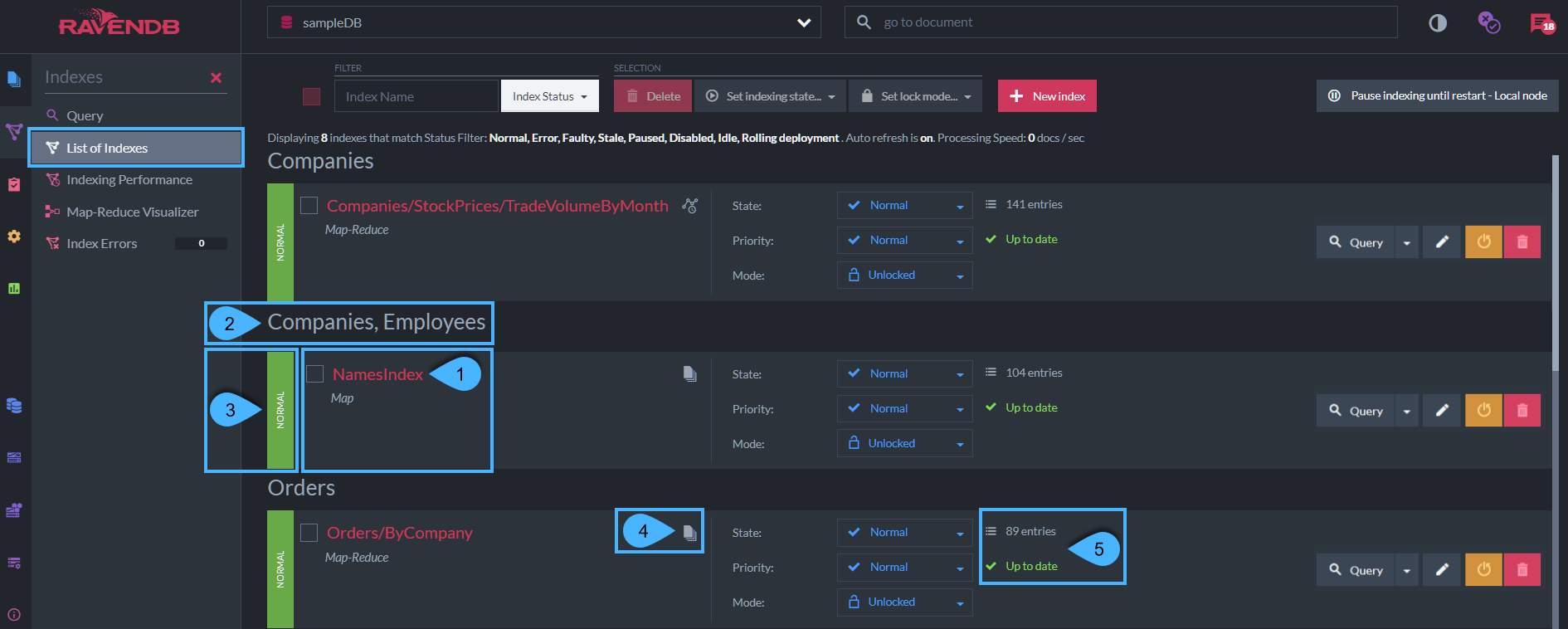Click the documents icon beside Orders/ByCompany
The height and width of the screenshot is (629, 1568).
coord(689,533)
